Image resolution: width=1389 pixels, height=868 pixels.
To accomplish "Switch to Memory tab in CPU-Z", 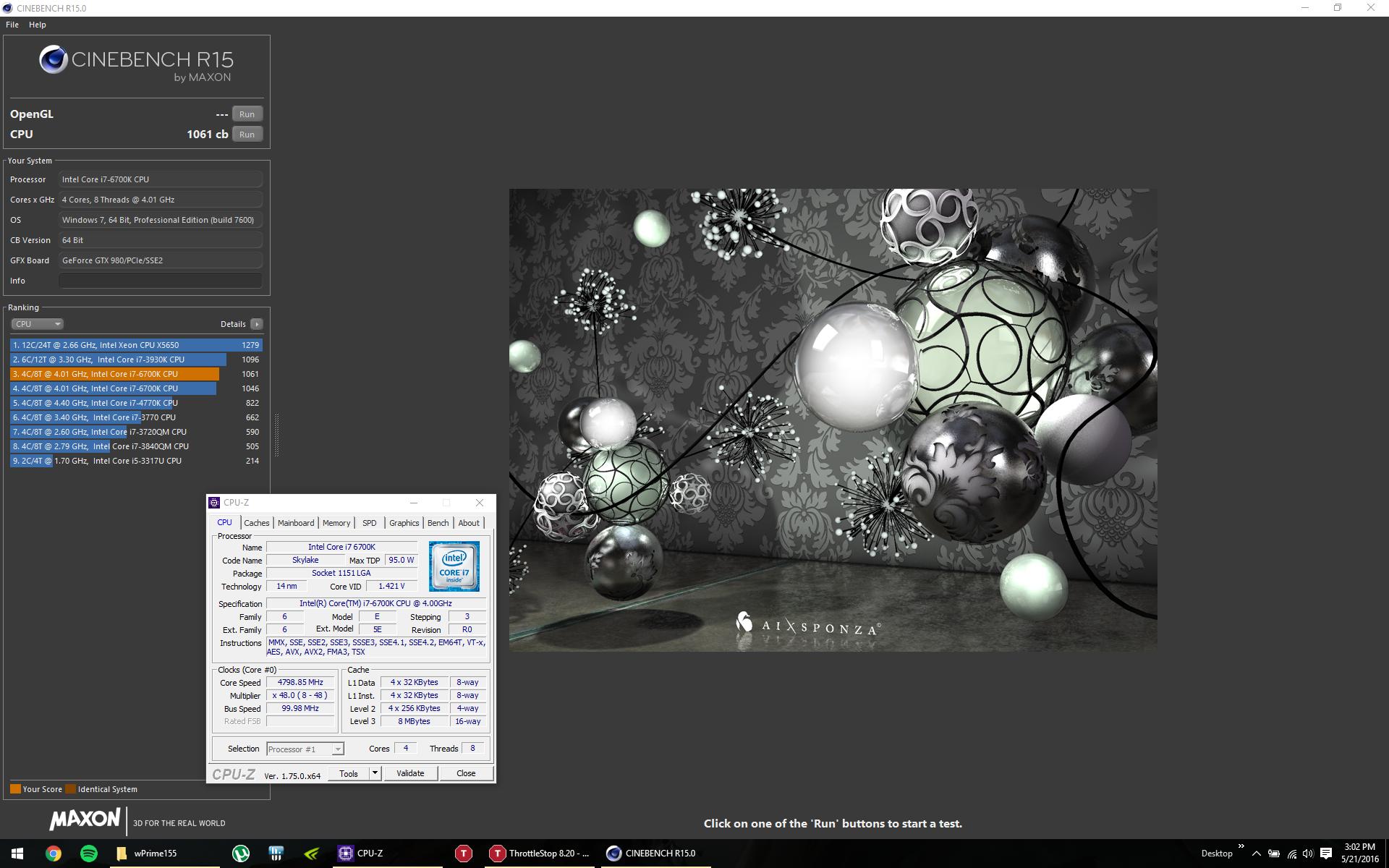I will point(336,523).
